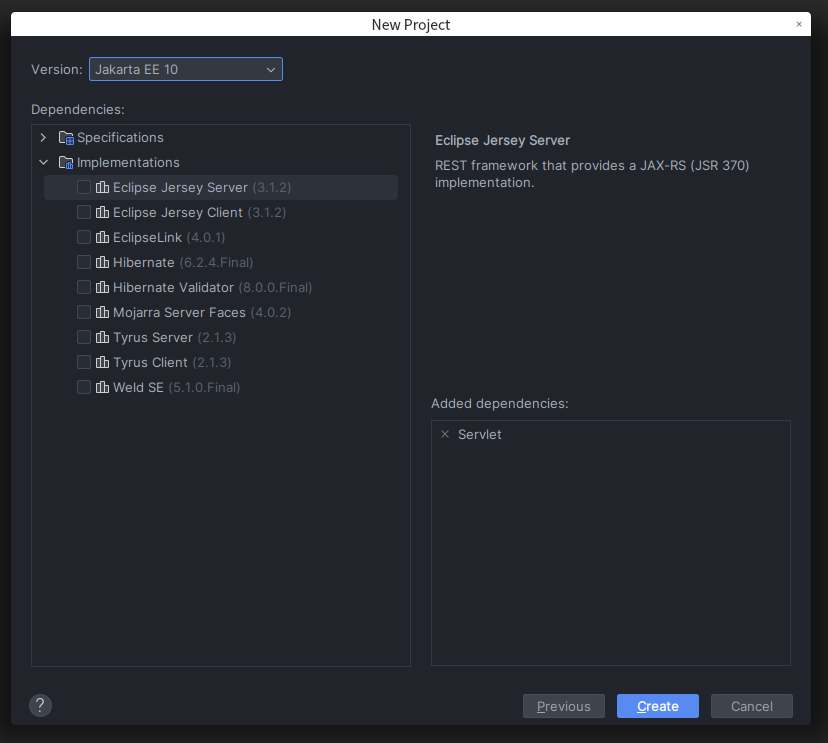Click the Implementations folder icon
The width and height of the screenshot is (828, 743).
[66, 163]
